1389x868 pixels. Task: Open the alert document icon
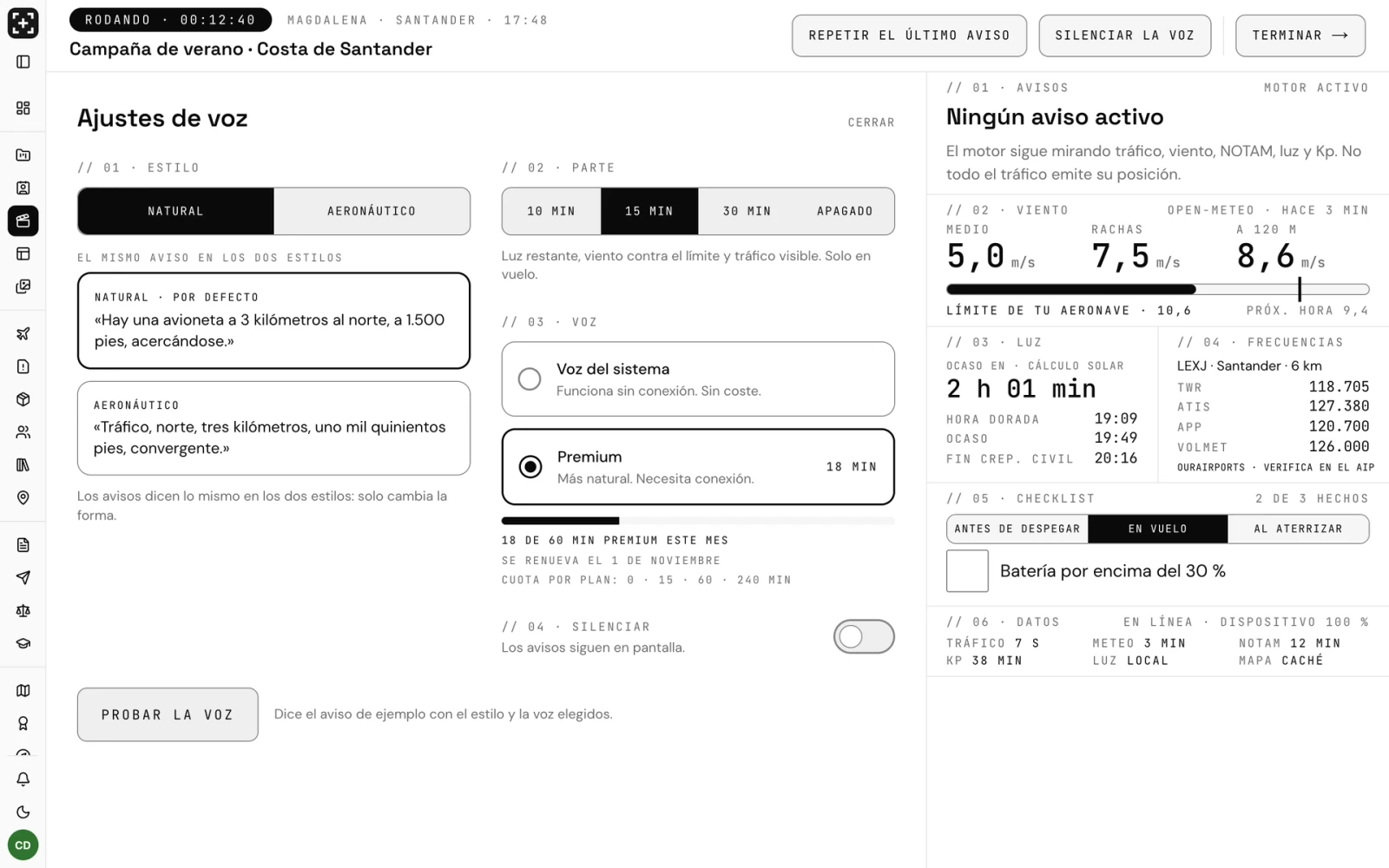pos(23,366)
